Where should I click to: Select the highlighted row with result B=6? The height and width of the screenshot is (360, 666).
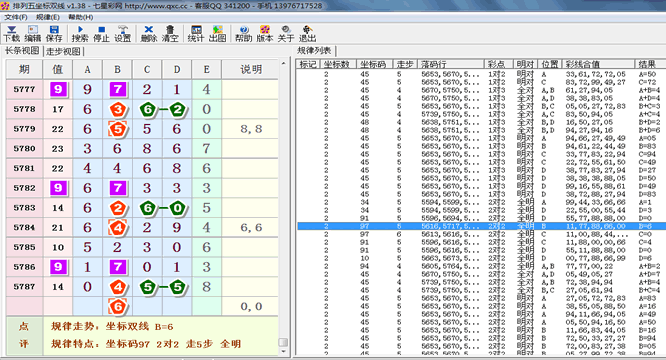(481, 226)
